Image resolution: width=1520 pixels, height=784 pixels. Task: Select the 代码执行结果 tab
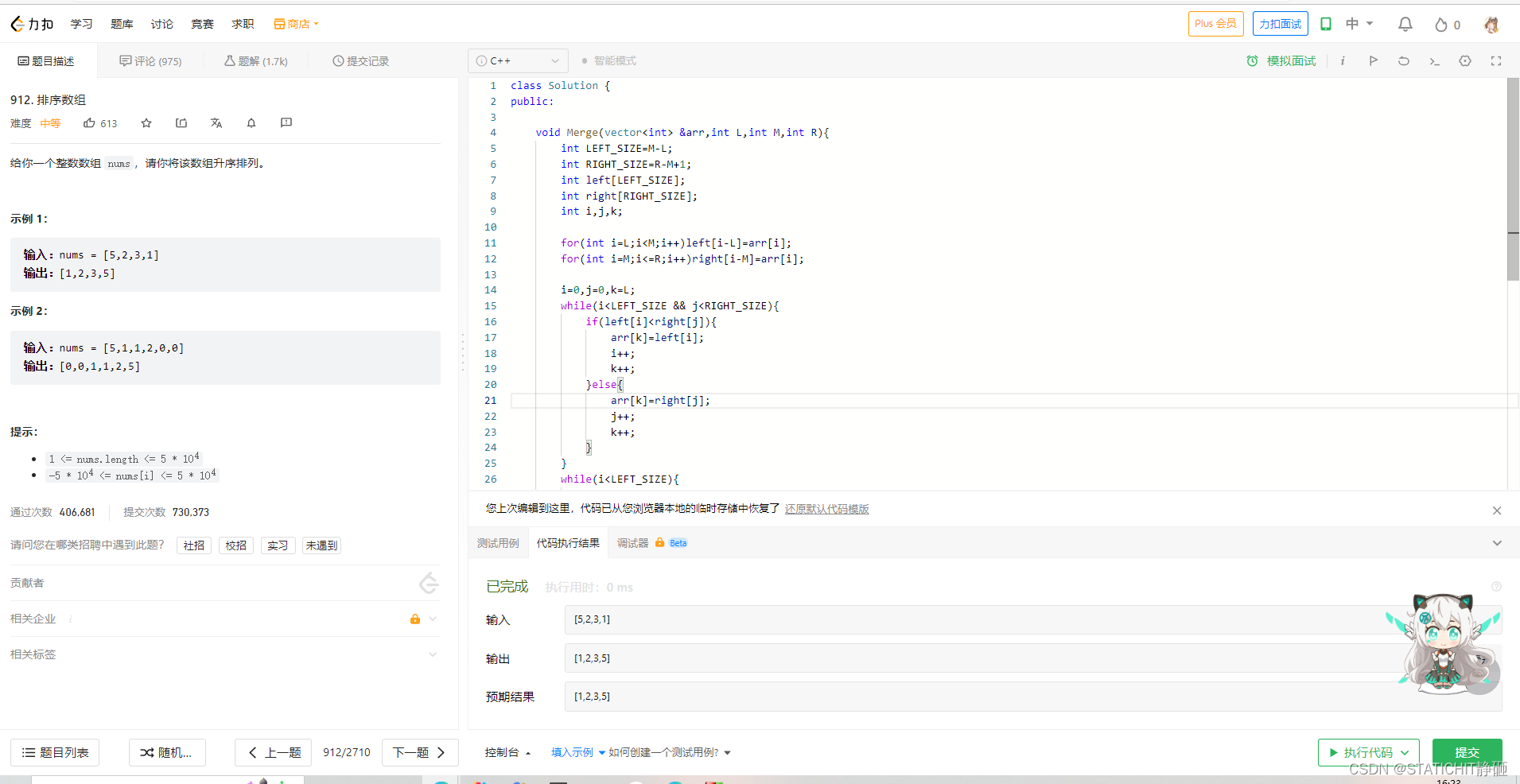(x=568, y=543)
